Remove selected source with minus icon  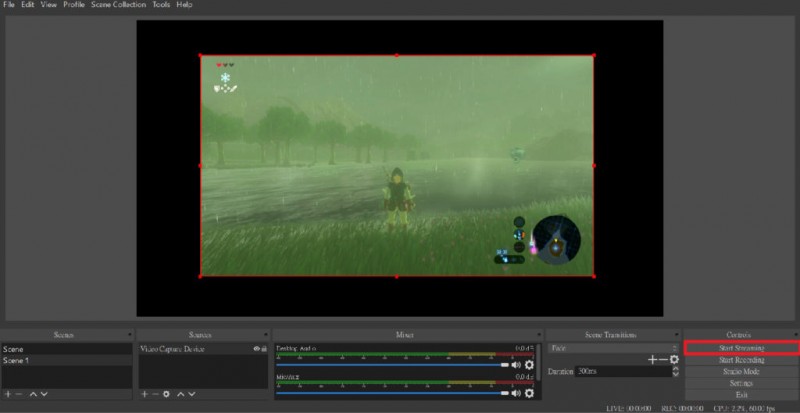click(x=155, y=394)
